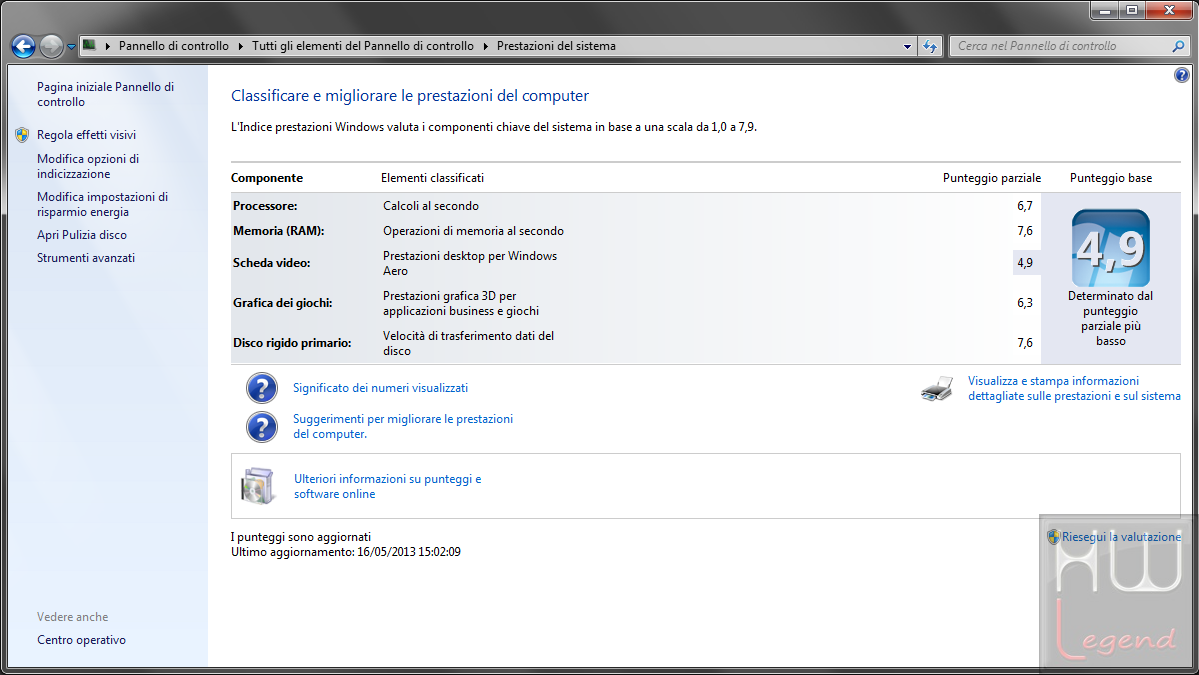Open Ulteriori informazioni su punteggi link
The height and width of the screenshot is (675, 1199).
coord(388,486)
